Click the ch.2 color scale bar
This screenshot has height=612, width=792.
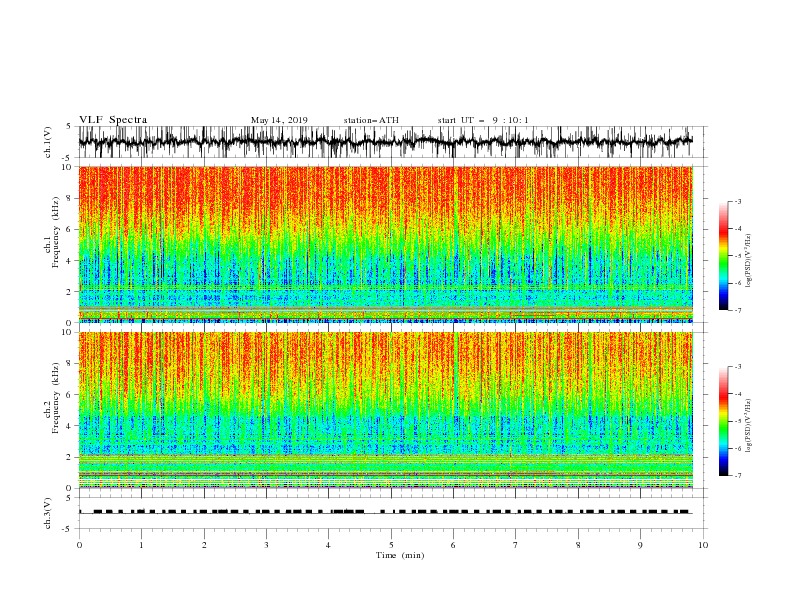[x=723, y=421]
